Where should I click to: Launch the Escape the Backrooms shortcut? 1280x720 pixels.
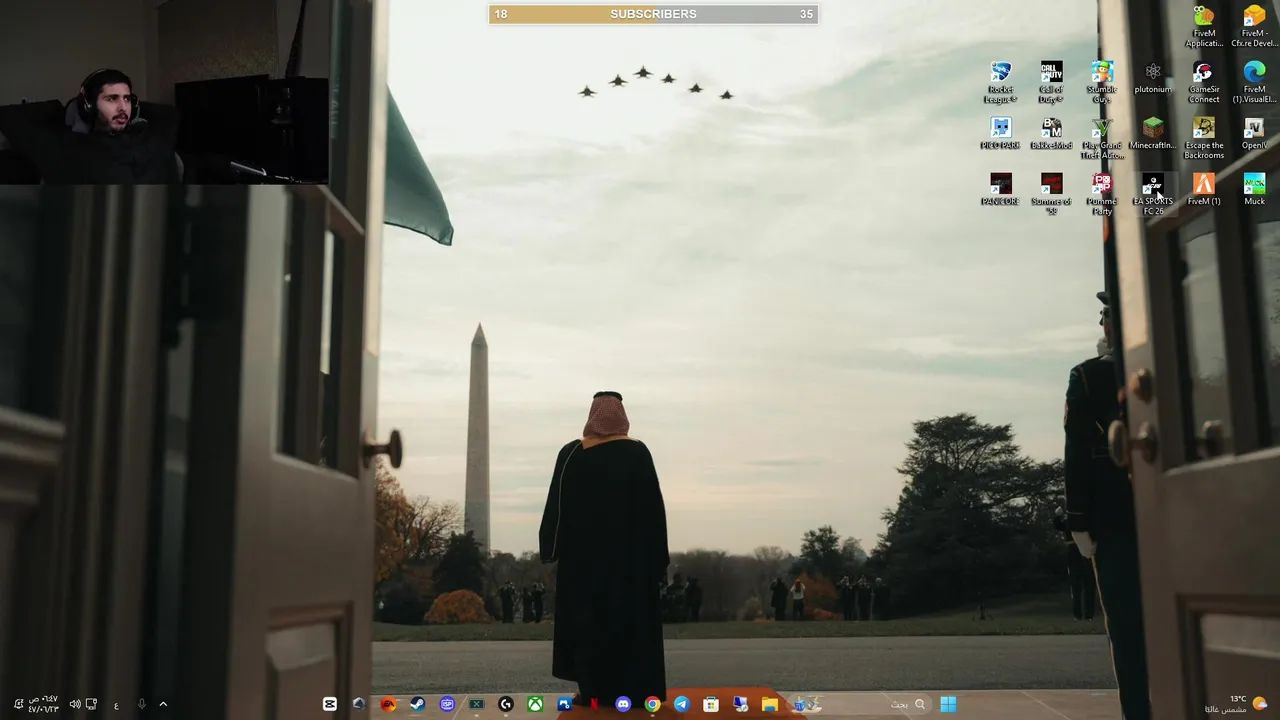(x=1204, y=138)
